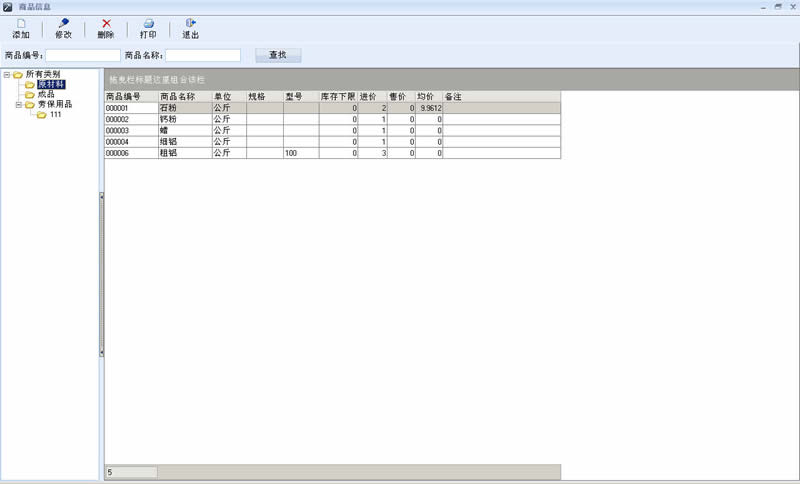Click the 删除 (Delete) red X icon
Screen dimensions: 800x484
pos(106,23)
